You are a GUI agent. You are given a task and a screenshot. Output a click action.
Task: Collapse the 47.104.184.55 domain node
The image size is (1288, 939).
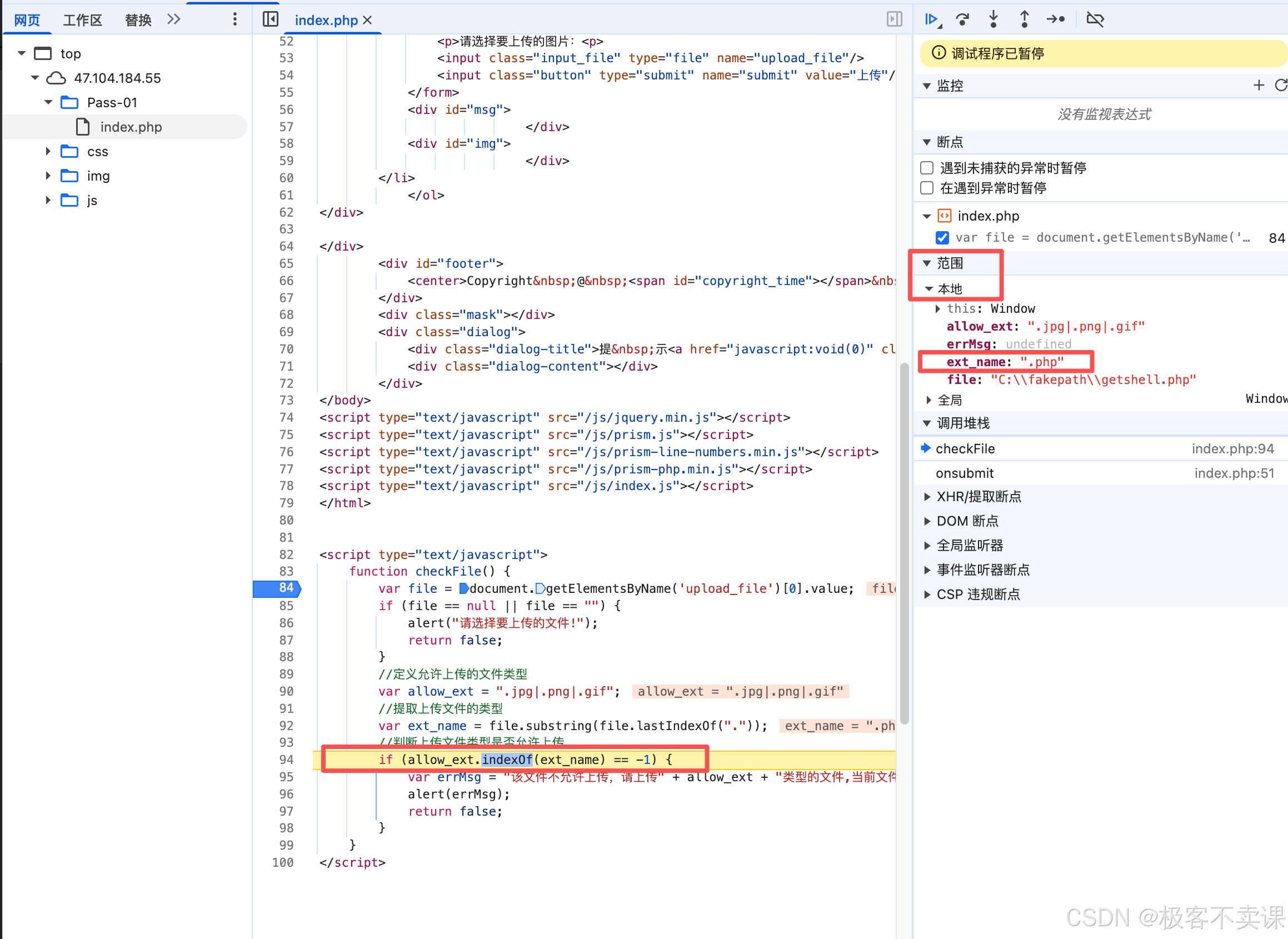35,78
